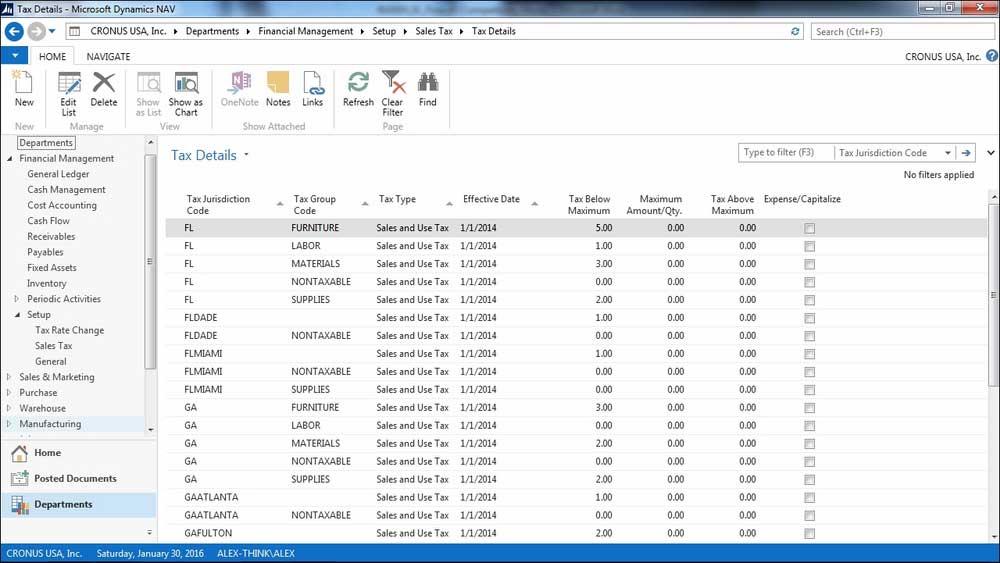Toggle Expense/Capitalize for FL SUPPLIES row

[809, 300]
